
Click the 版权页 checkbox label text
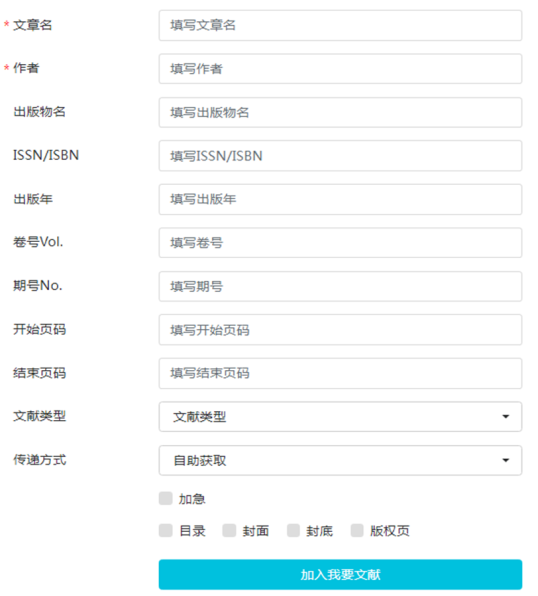point(390,531)
